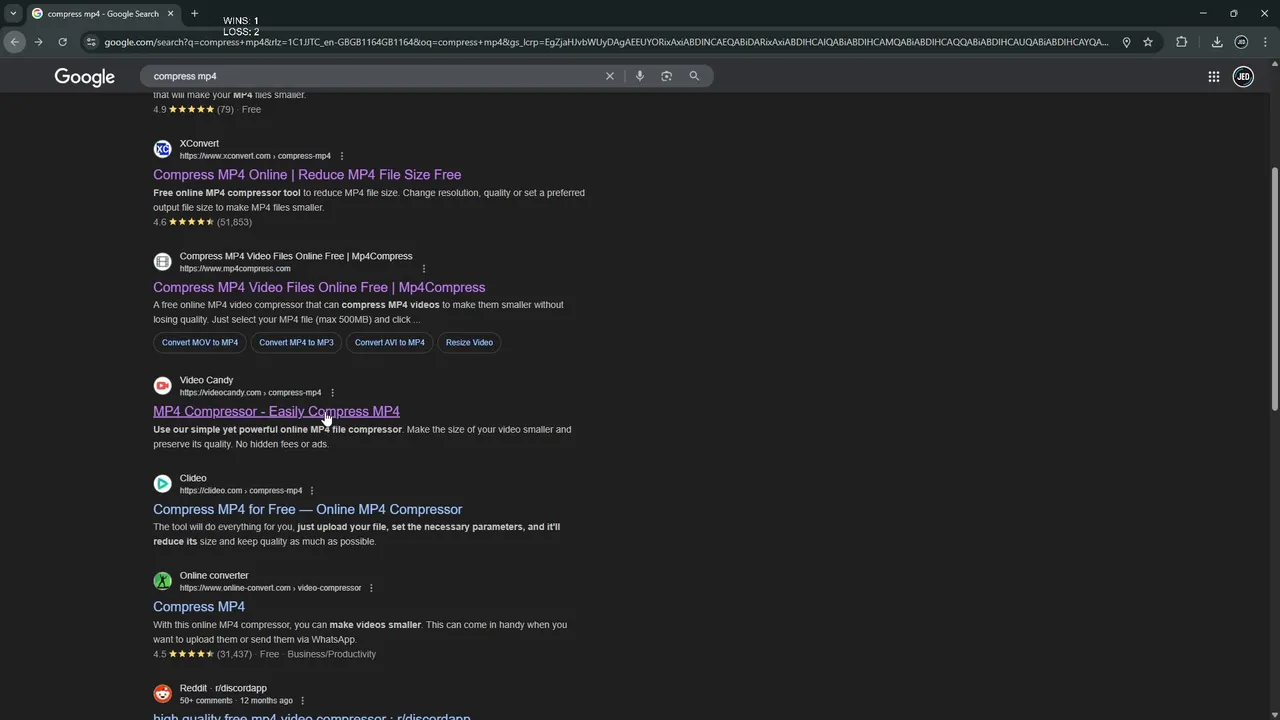Open Compress MP4 Online XConvert link
This screenshot has width=1280, height=720.
[x=307, y=175]
